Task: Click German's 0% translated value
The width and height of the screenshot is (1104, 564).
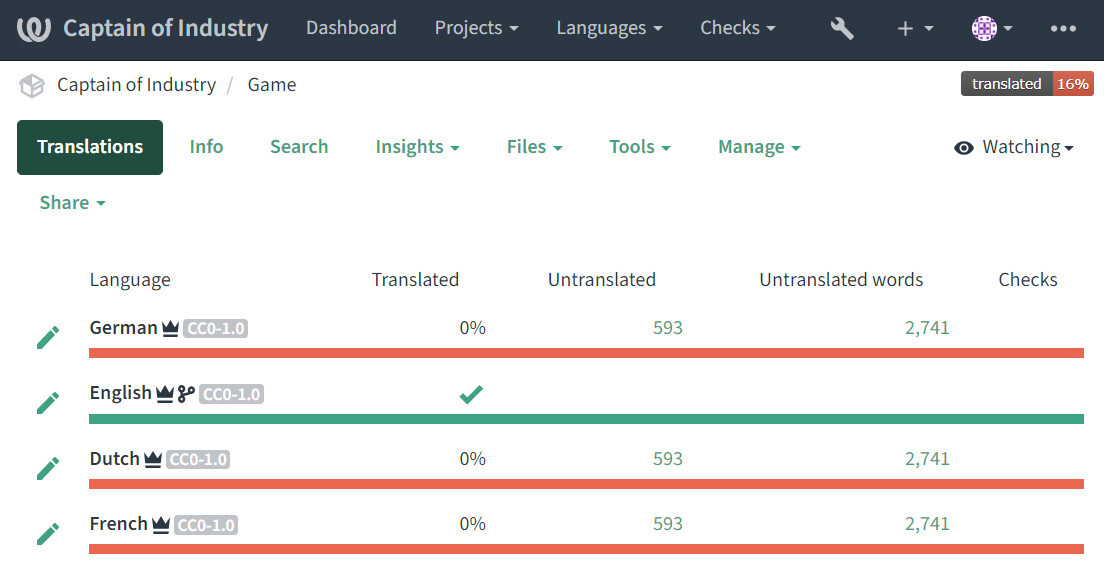Action: pyautogui.click(x=472, y=327)
